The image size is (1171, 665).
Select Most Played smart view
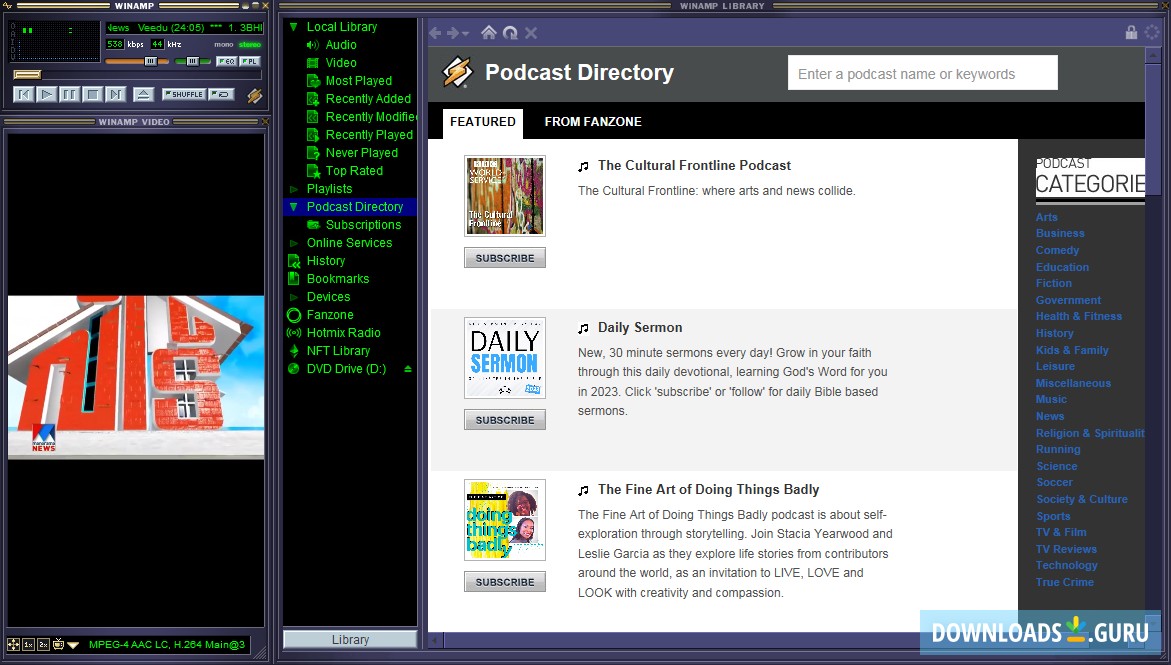358,81
